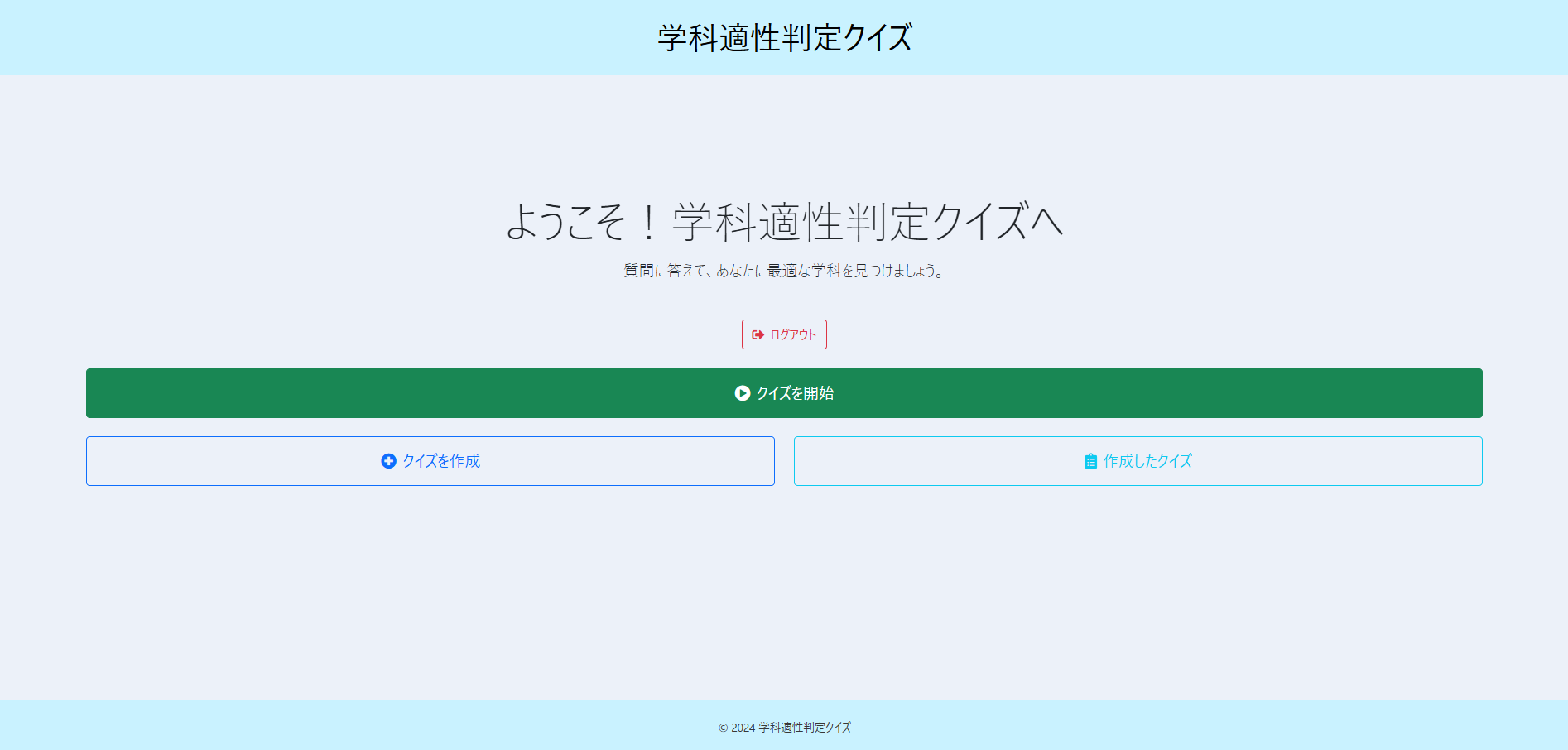Select the blue plus circle icon
1568x750 pixels.
pos(389,461)
